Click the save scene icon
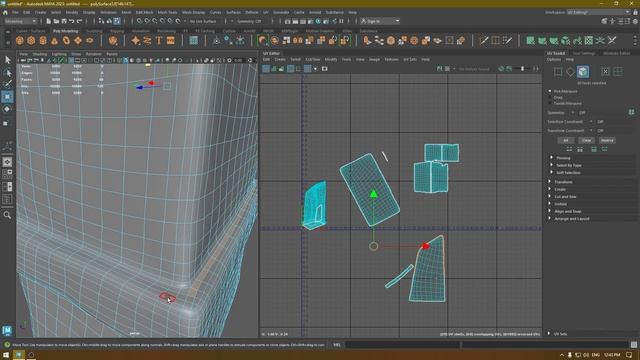This screenshot has width=640, height=360. (x=64, y=21)
